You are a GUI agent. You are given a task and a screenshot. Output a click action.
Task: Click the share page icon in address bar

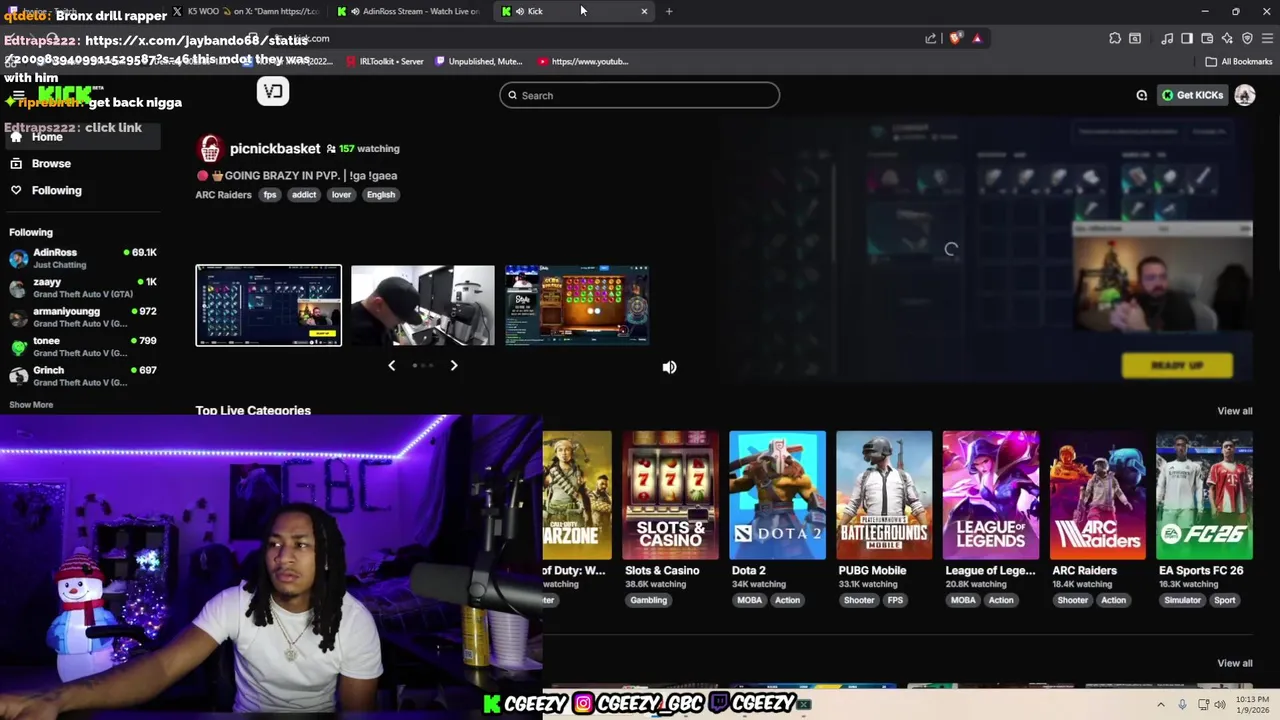[931, 38]
